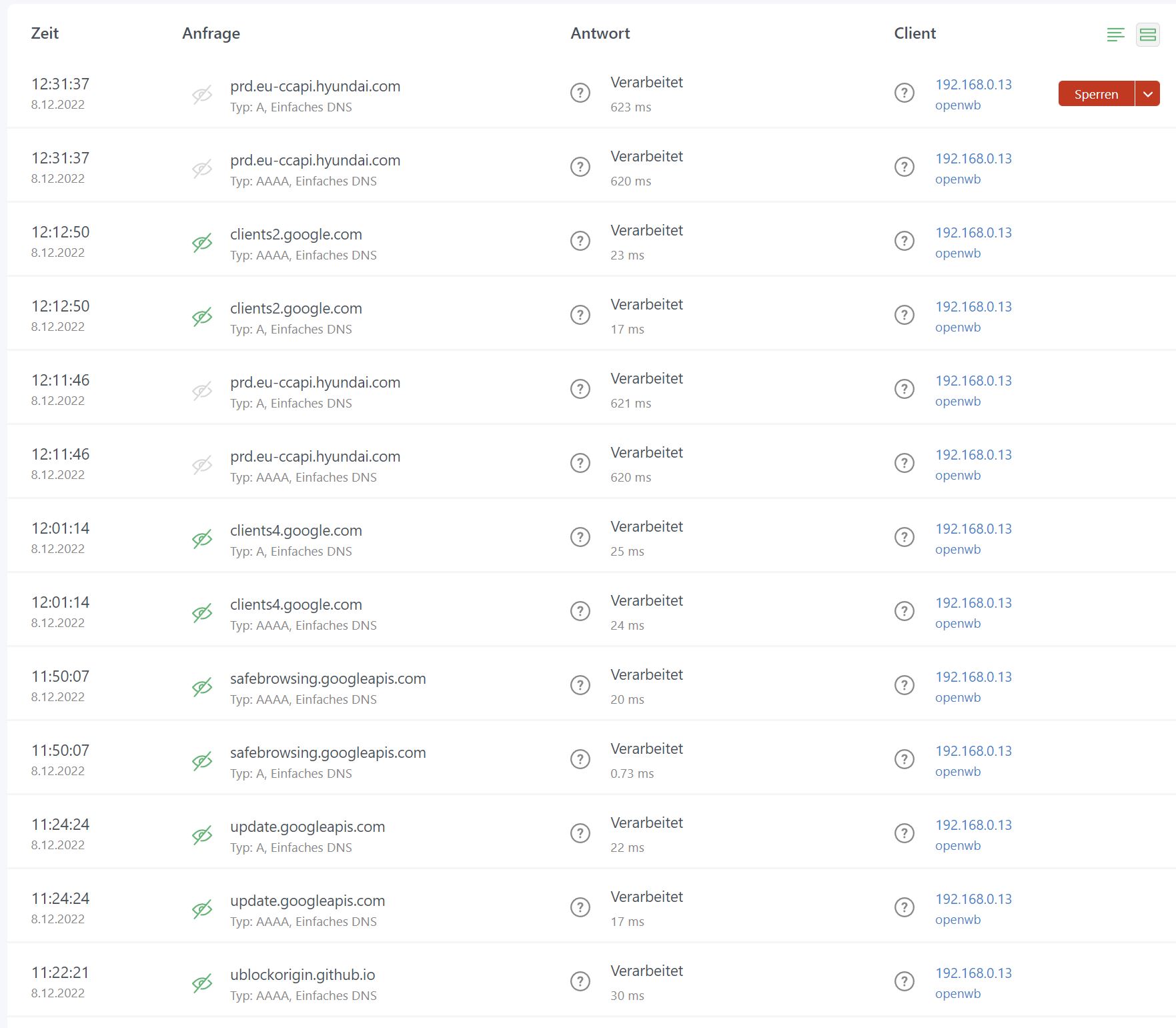Click the eye icon beside ublockorigin.github.io
The image size is (1176, 1028).
click(x=202, y=983)
